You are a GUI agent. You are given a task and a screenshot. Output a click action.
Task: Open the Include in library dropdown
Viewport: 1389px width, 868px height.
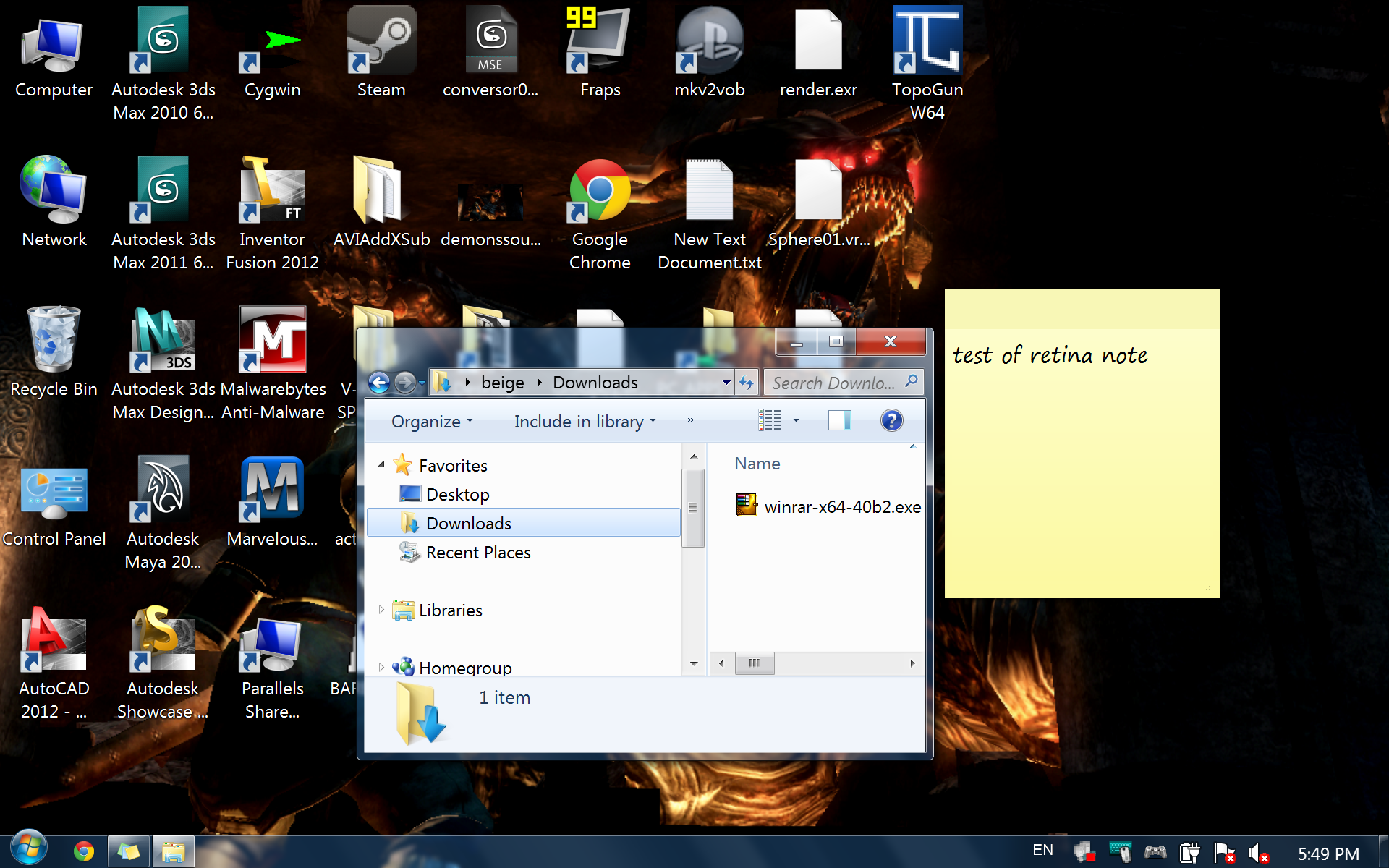[583, 421]
